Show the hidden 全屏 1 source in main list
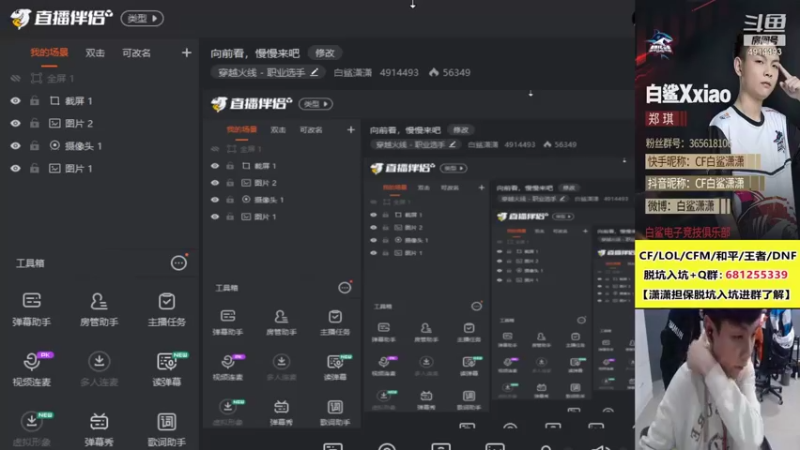 pyautogui.click(x=15, y=78)
